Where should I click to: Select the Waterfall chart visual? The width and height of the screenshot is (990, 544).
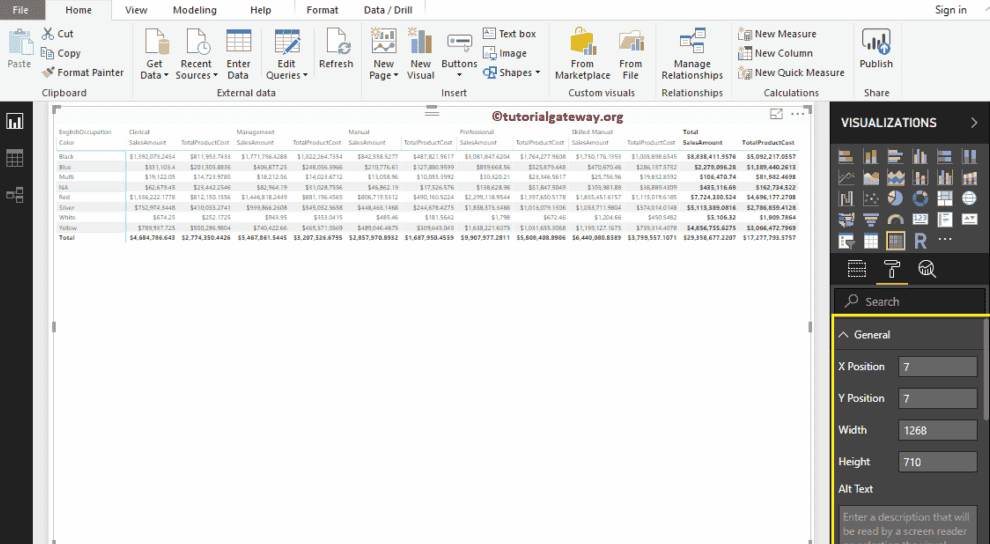pyautogui.click(x=846, y=199)
